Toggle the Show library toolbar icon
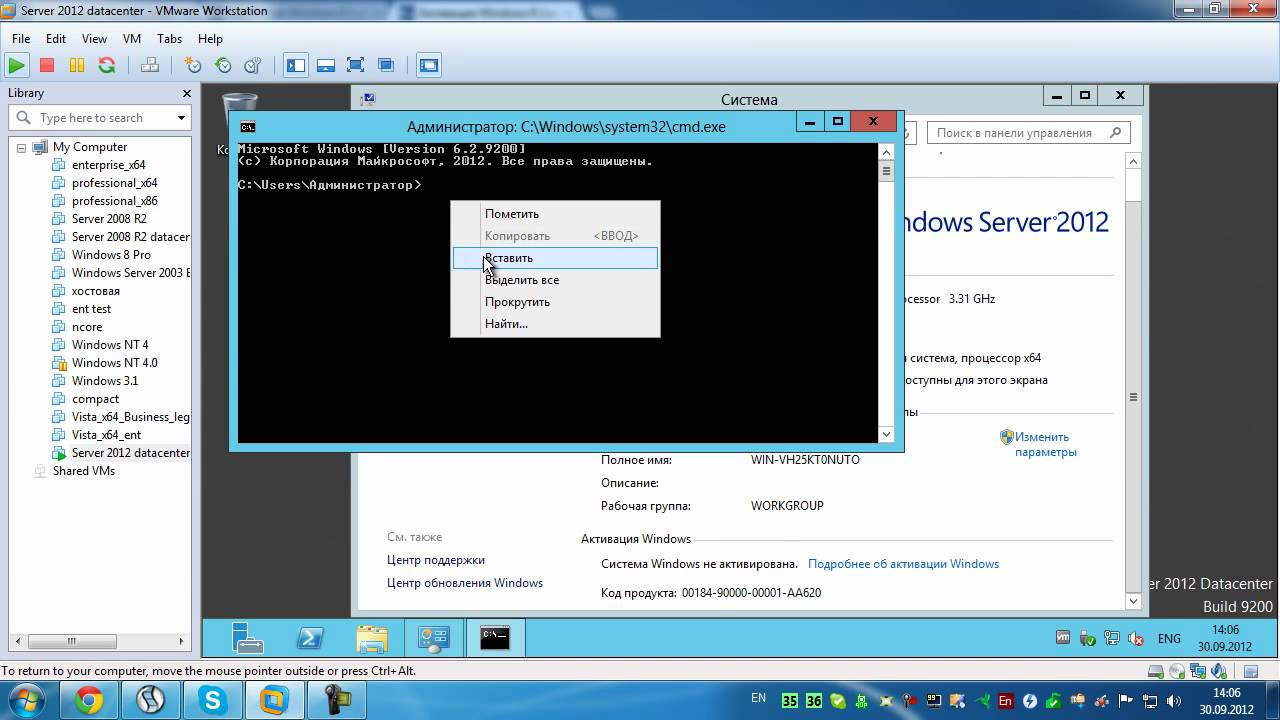The width and height of the screenshot is (1280, 720). [x=296, y=65]
